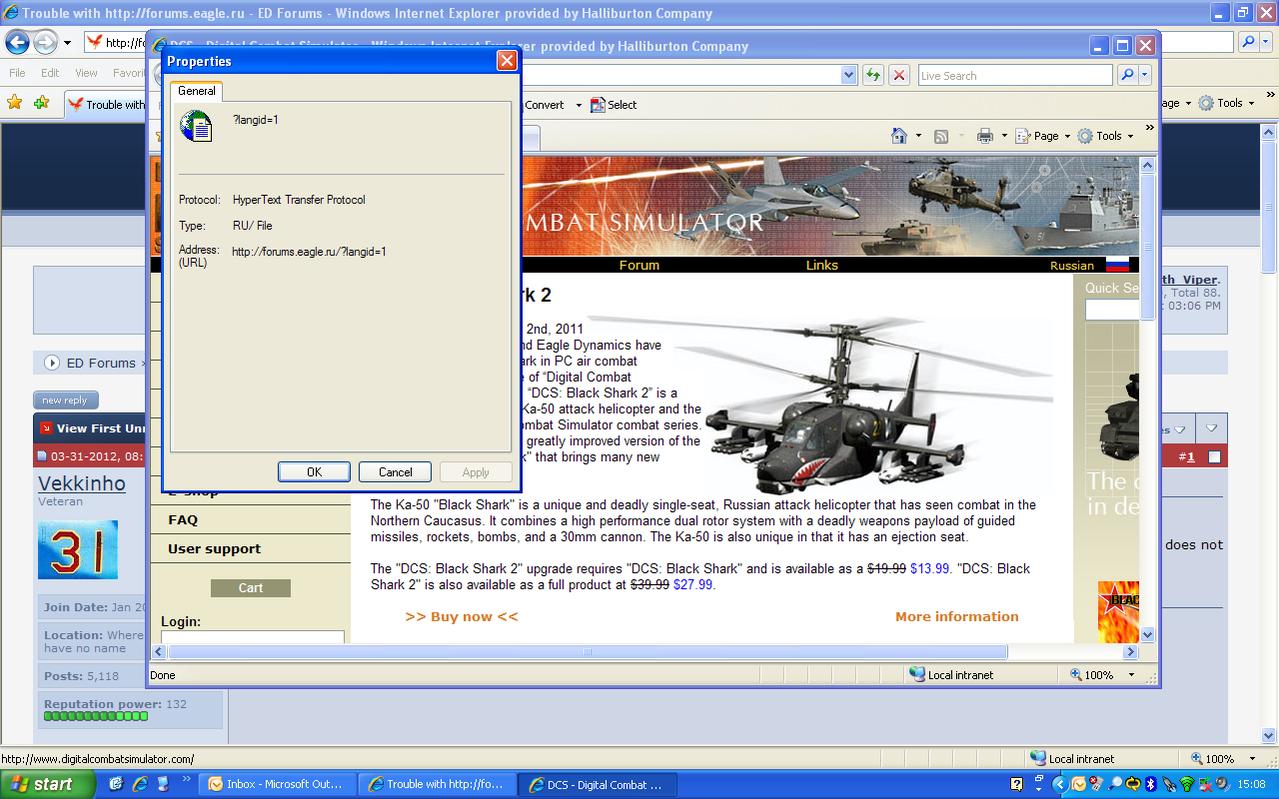The height and width of the screenshot is (799, 1279).
Task: Click the RSS feeds icon in the DCS window
Action: point(941,136)
